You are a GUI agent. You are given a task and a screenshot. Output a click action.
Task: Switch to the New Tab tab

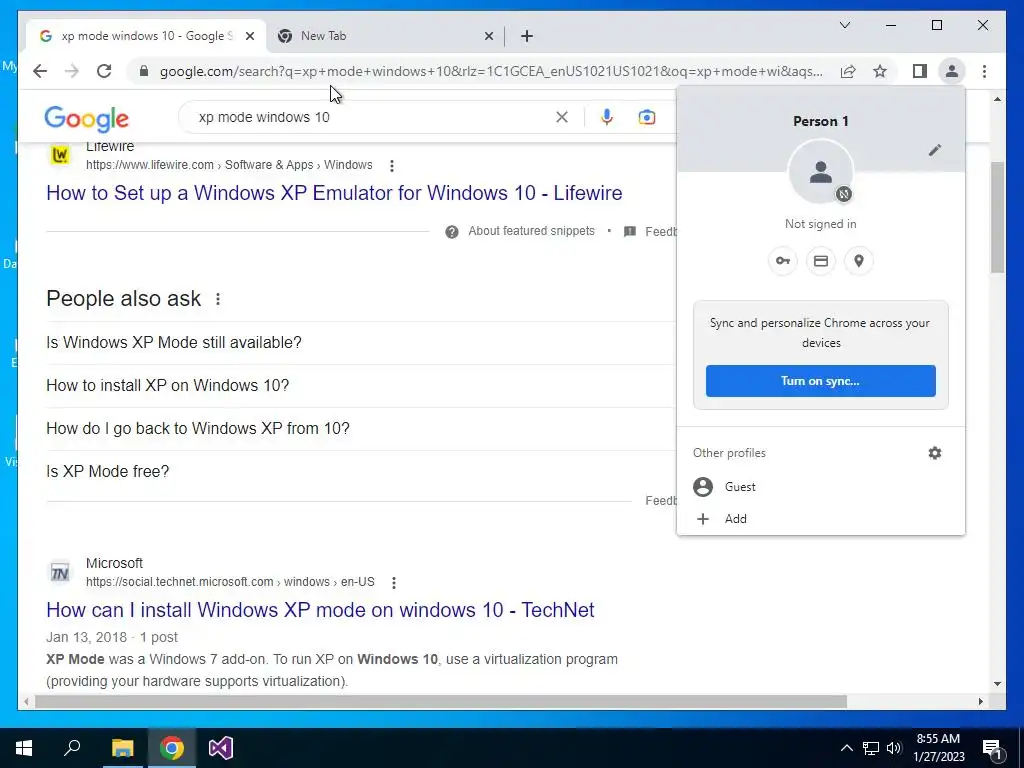(x=385, y=36)
